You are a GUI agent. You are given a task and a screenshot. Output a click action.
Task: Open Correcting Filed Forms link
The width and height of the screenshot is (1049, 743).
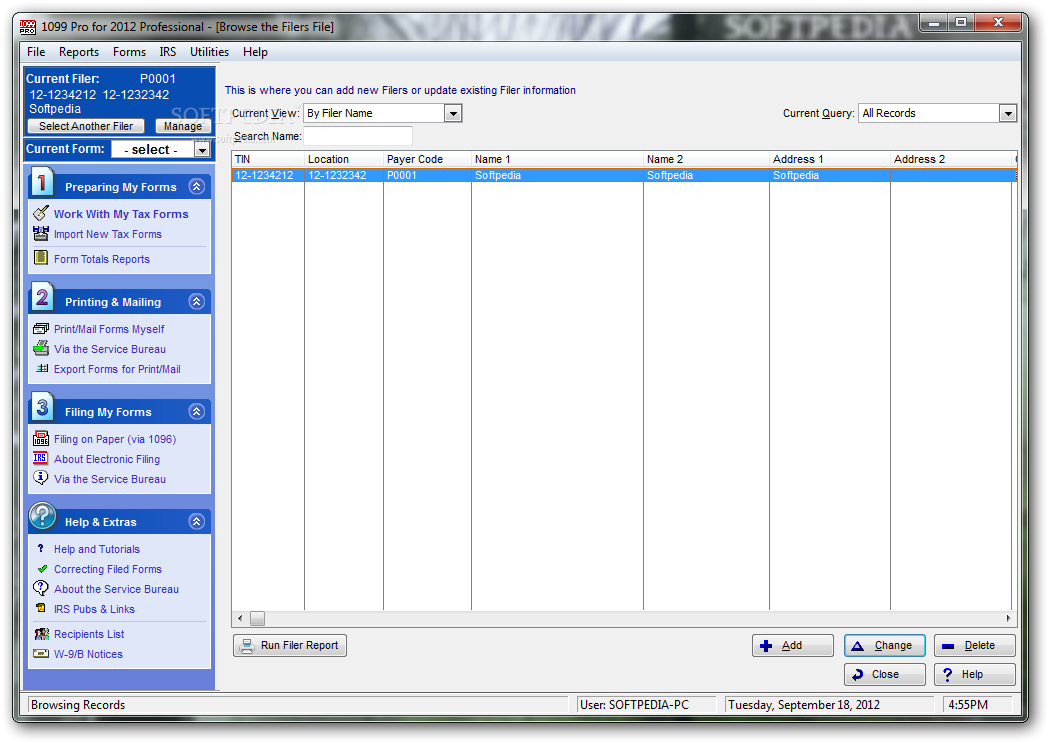pyautogui.click(x=108, y=569)
